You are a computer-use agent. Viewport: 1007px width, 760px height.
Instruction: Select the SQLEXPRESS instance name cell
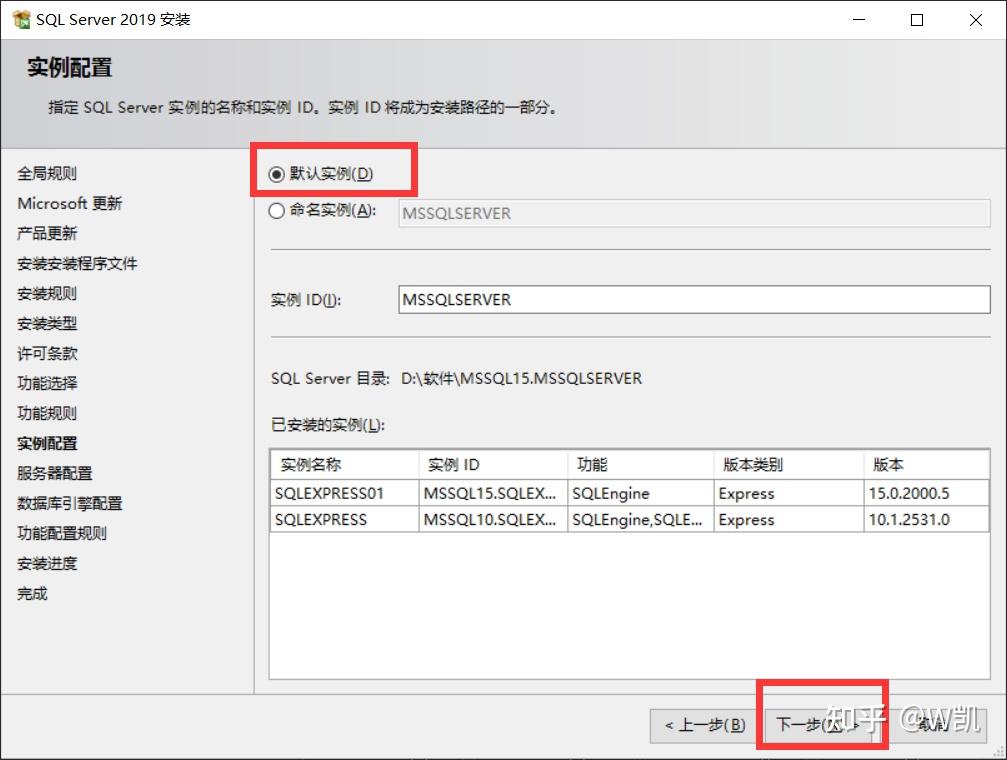pos(344,520)
